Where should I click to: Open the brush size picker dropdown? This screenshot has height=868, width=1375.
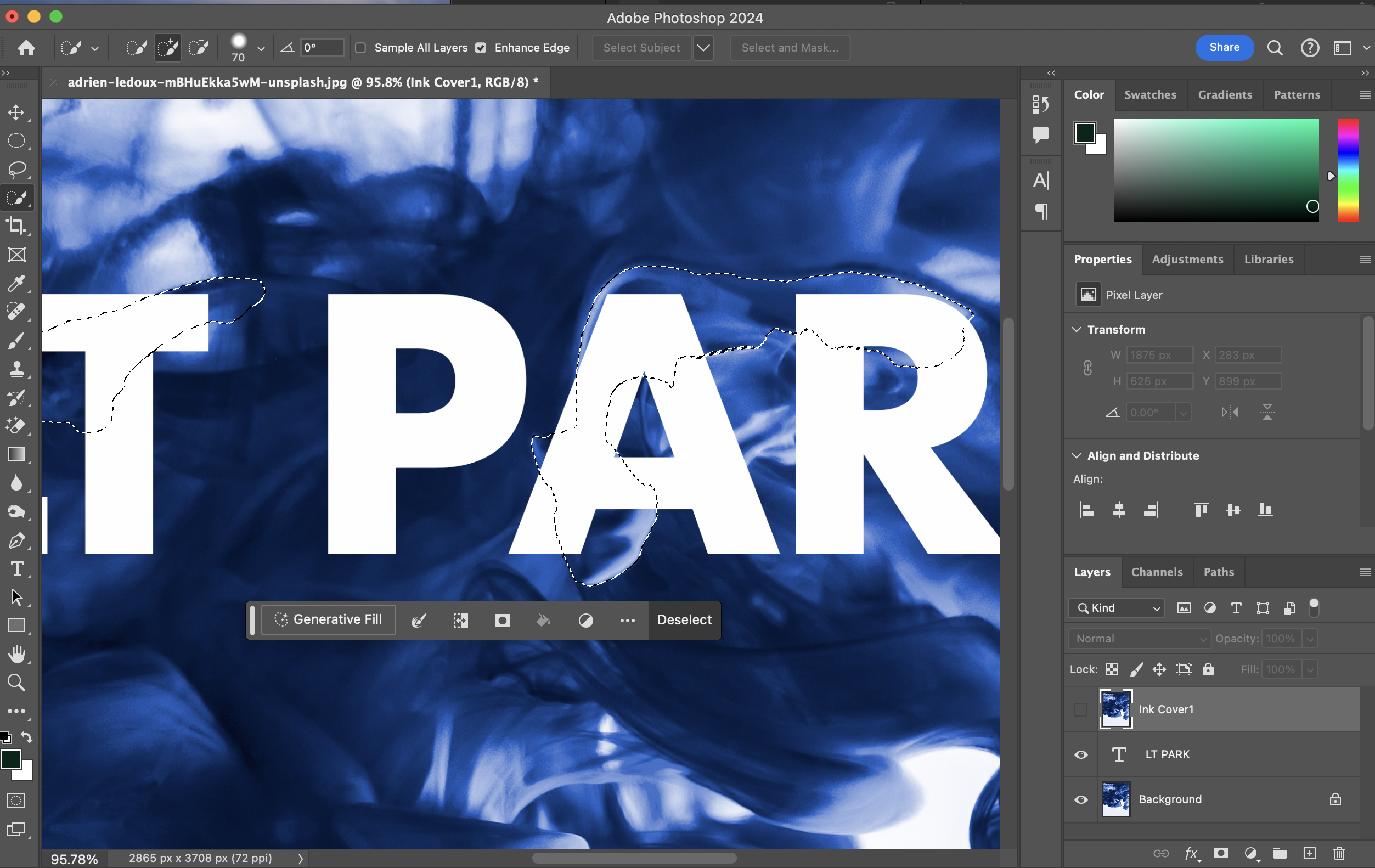261,49
